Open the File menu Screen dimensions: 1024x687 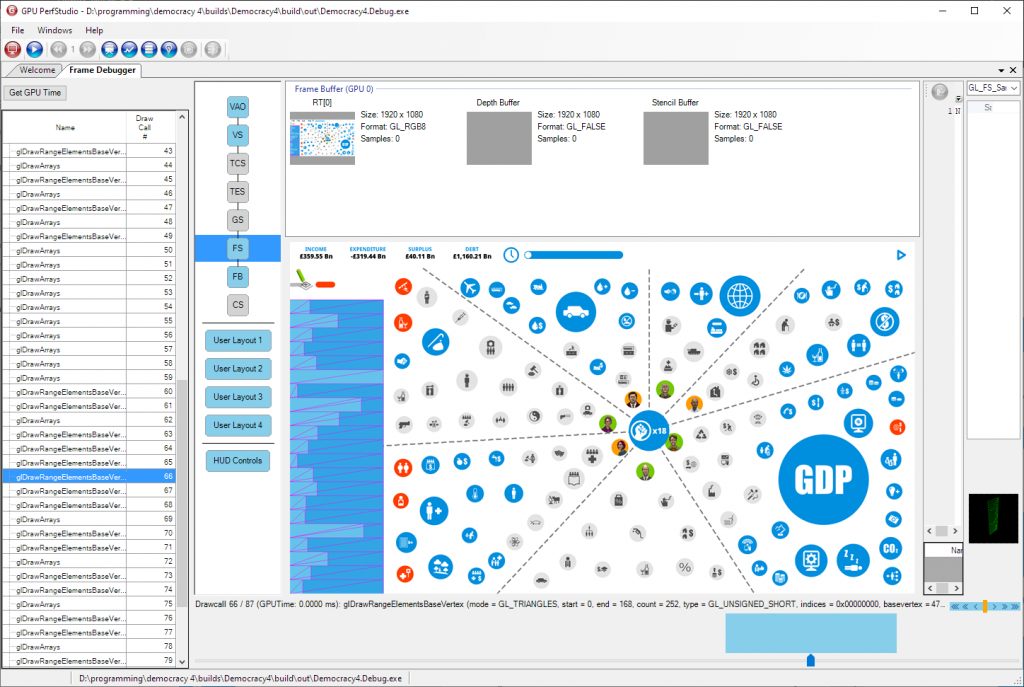pyautogui.click(x=18, y=30)
